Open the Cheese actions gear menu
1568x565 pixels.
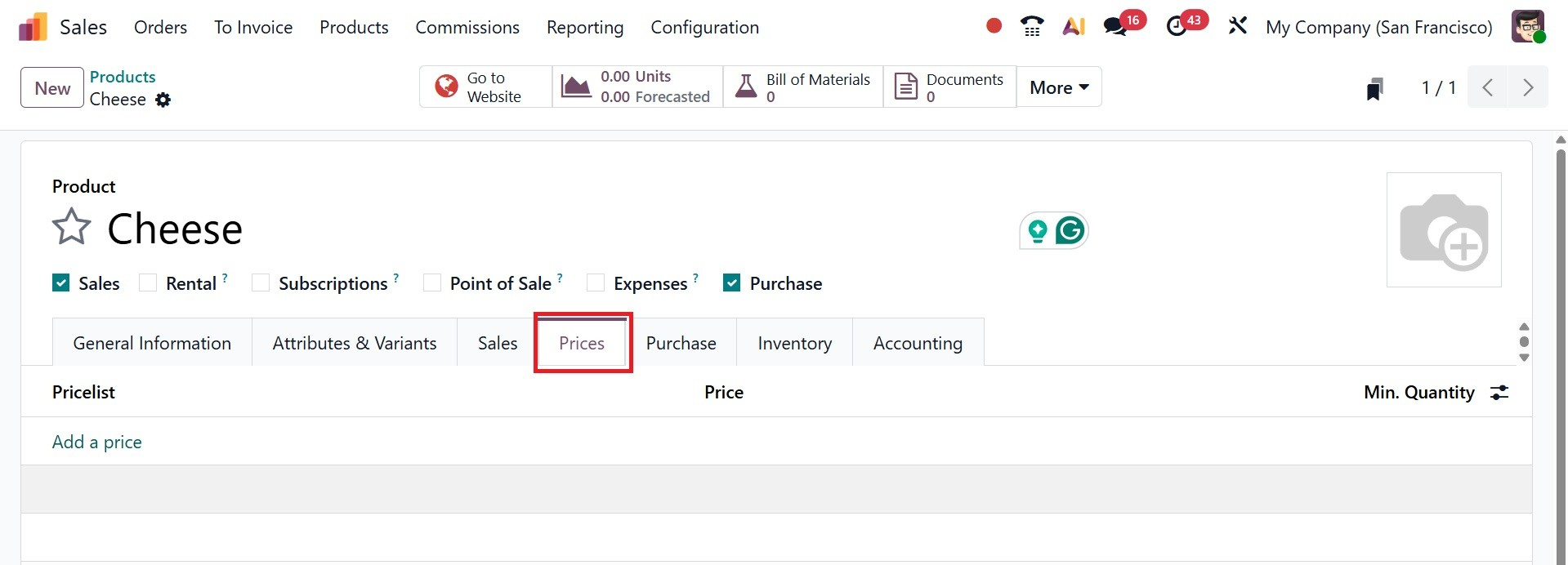163,100
